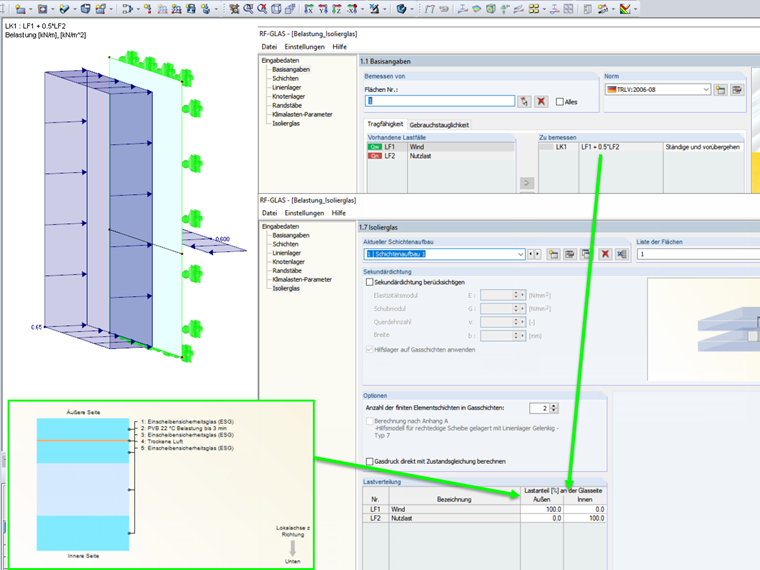This screenshot has height=570, width=760.
Task: Toggle the Alles checkbox
Action: point(560,102)
